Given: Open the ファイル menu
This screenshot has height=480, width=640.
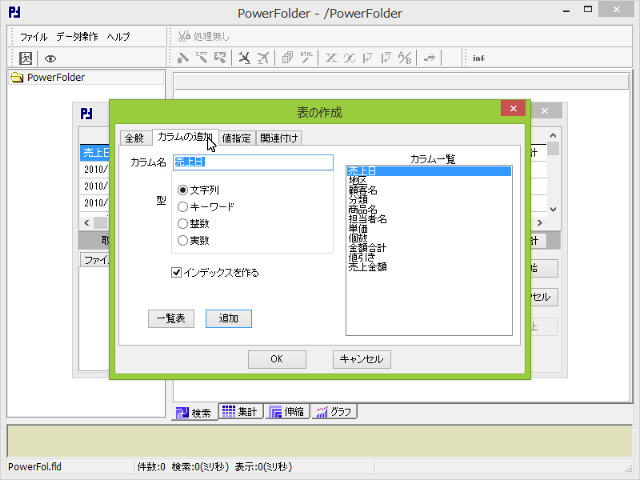Looking at the screenshot, I should click(34, 37).
